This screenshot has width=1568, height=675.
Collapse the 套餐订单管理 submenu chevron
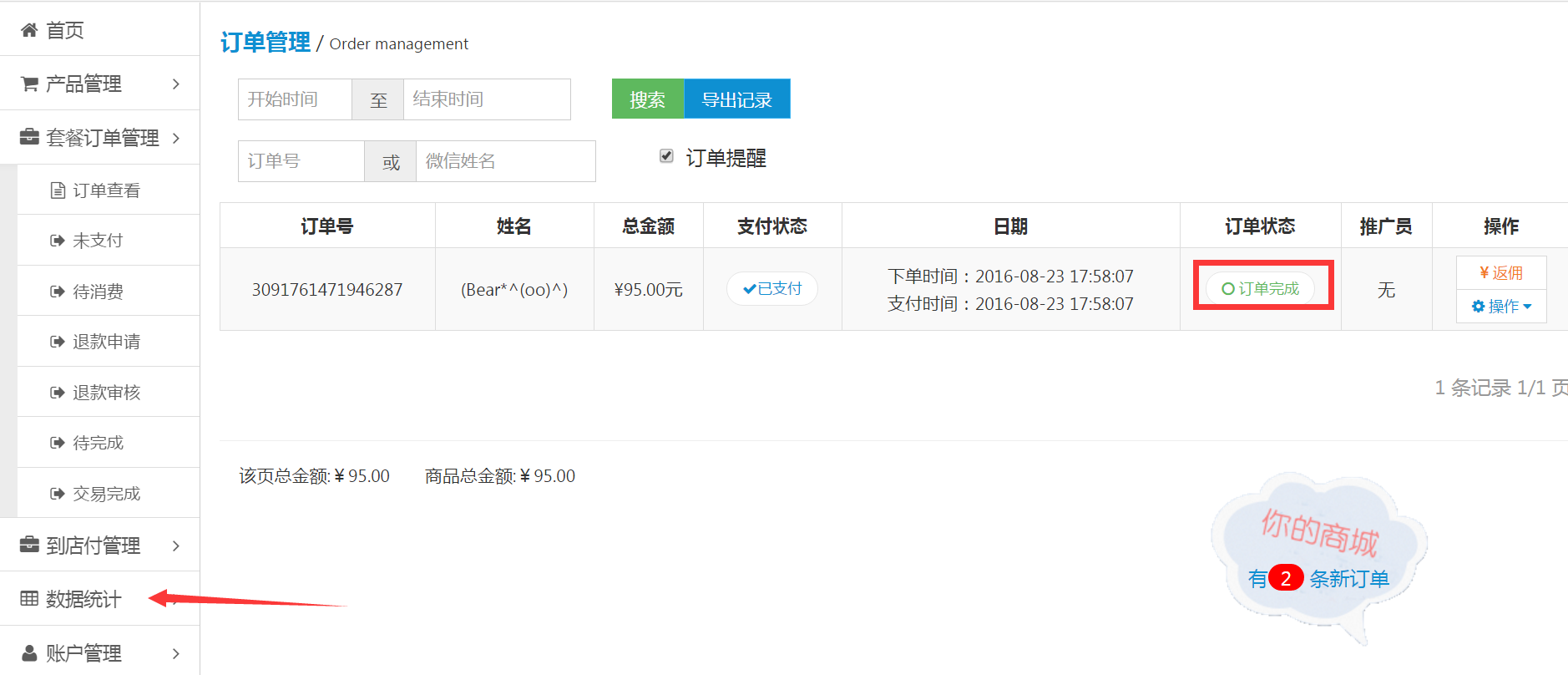click(x=175, y=138)
